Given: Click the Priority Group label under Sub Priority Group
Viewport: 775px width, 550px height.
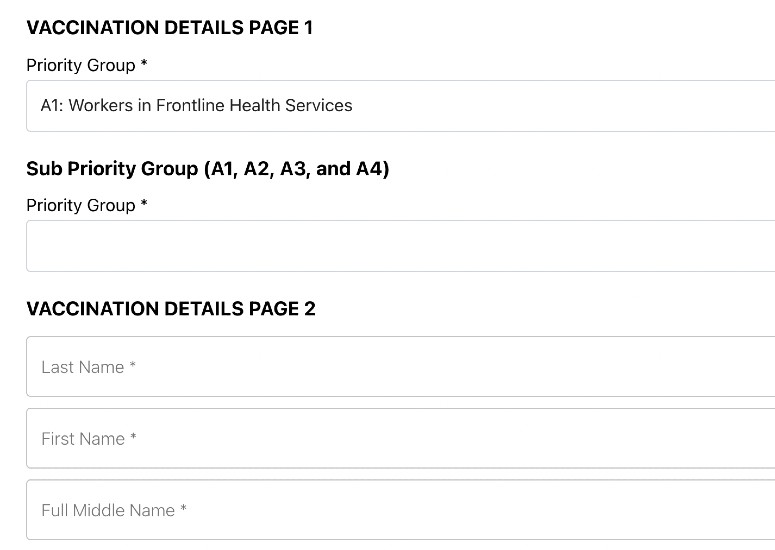Looking at the screenshot, I should [81, 206].
